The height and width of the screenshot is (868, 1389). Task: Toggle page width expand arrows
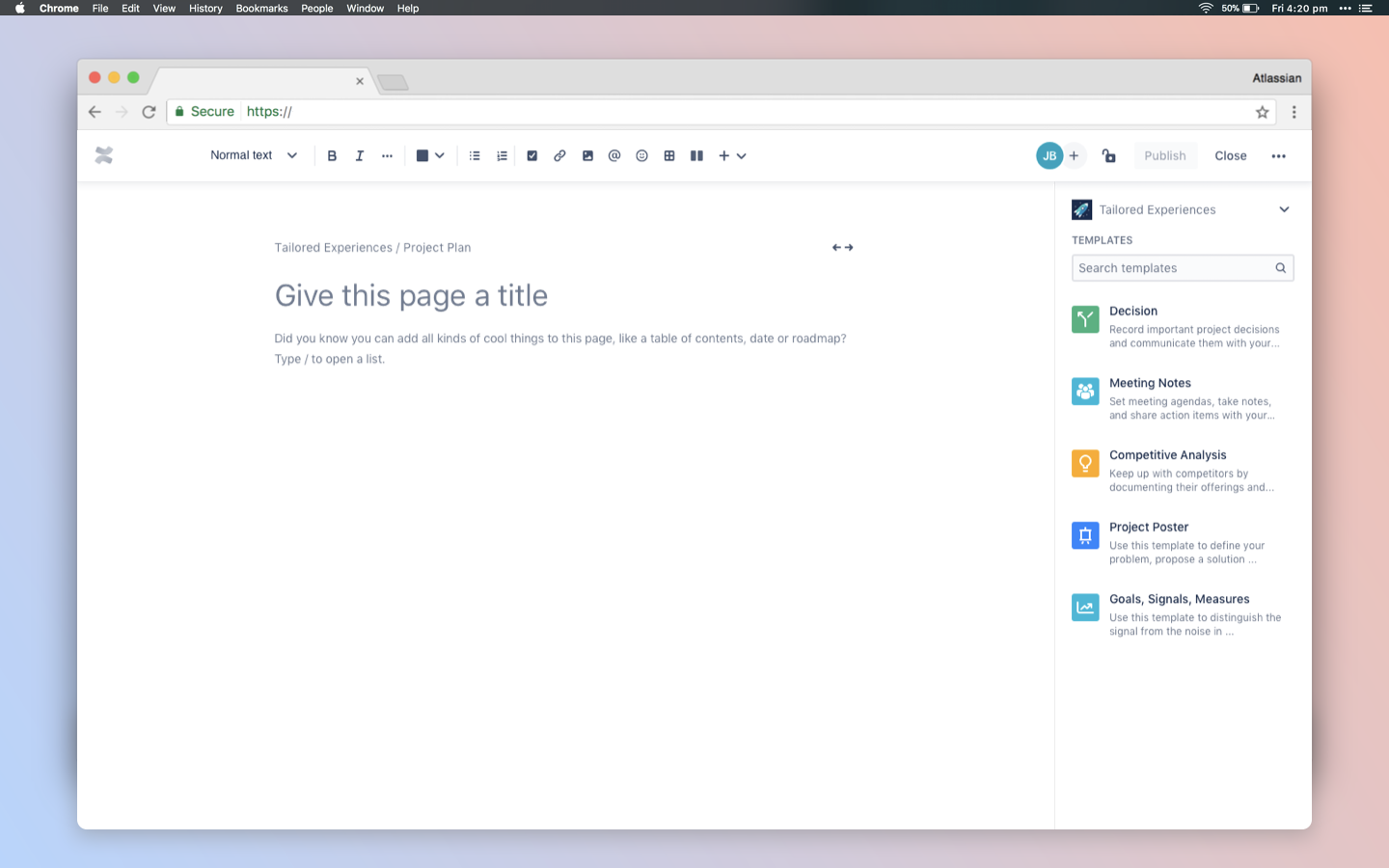tap(842, 248)
